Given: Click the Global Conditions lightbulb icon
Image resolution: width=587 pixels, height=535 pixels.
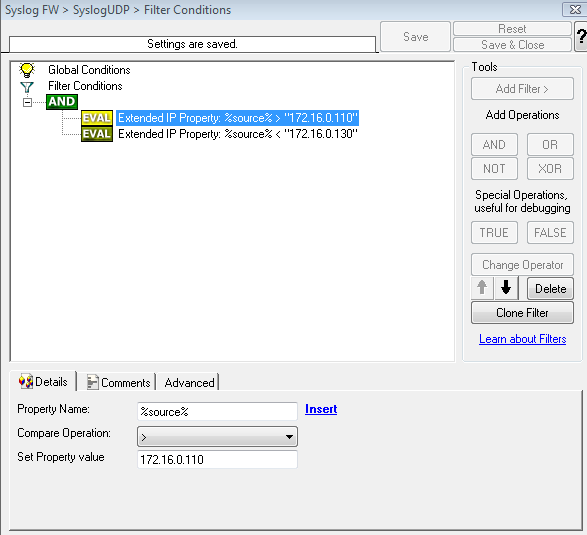Looking at the screenshot, I should [x=27, y=70].
